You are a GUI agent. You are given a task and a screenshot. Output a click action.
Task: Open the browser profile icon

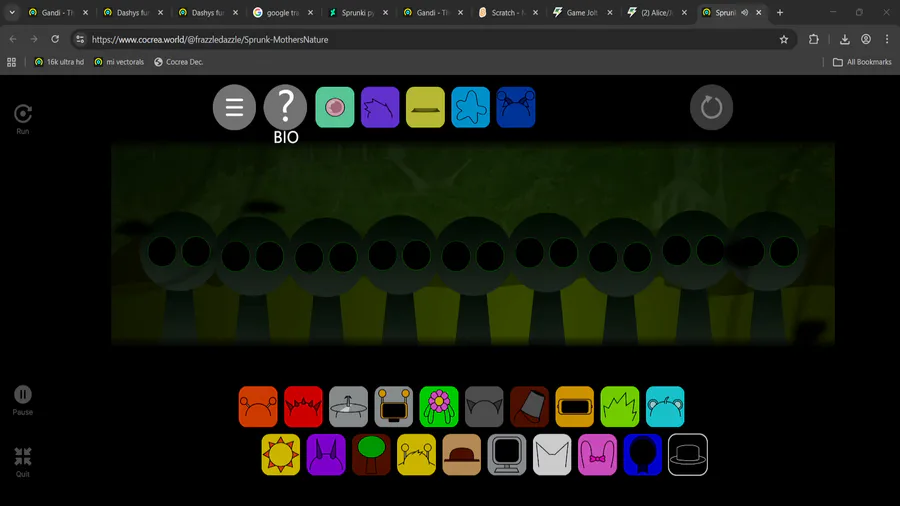point(866,39)
